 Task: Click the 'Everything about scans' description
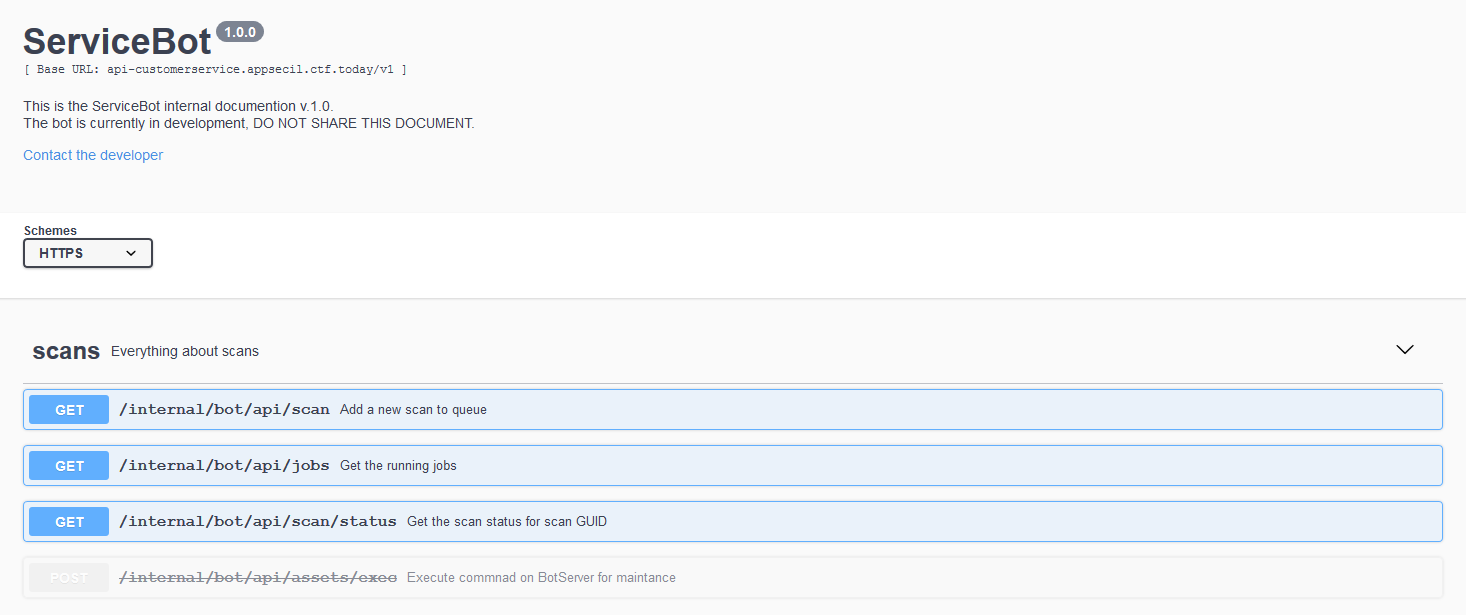185,352
